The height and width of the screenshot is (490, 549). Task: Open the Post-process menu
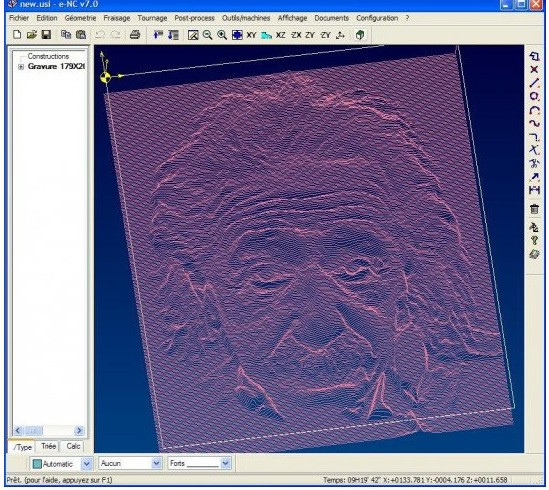tap(194, 18)
